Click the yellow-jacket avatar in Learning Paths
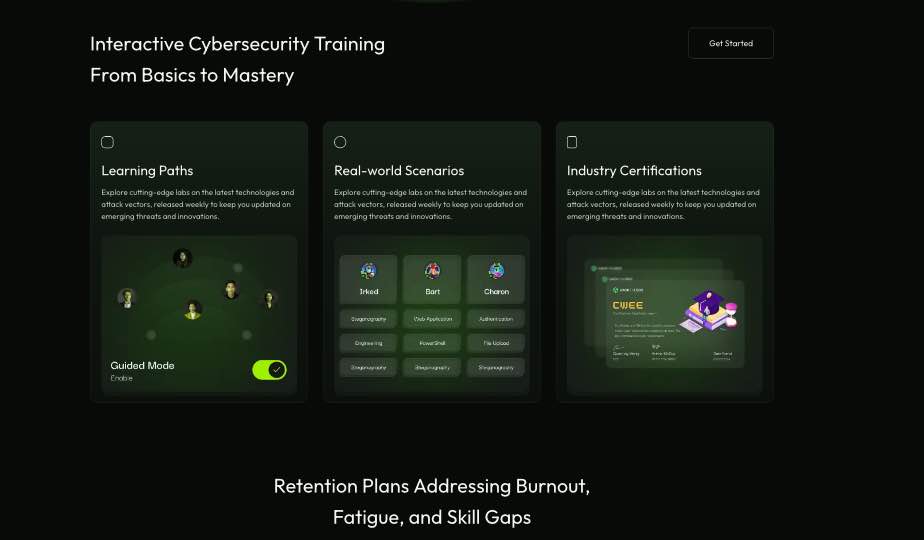This screenshot has height=540, width=924. [193, 309]
